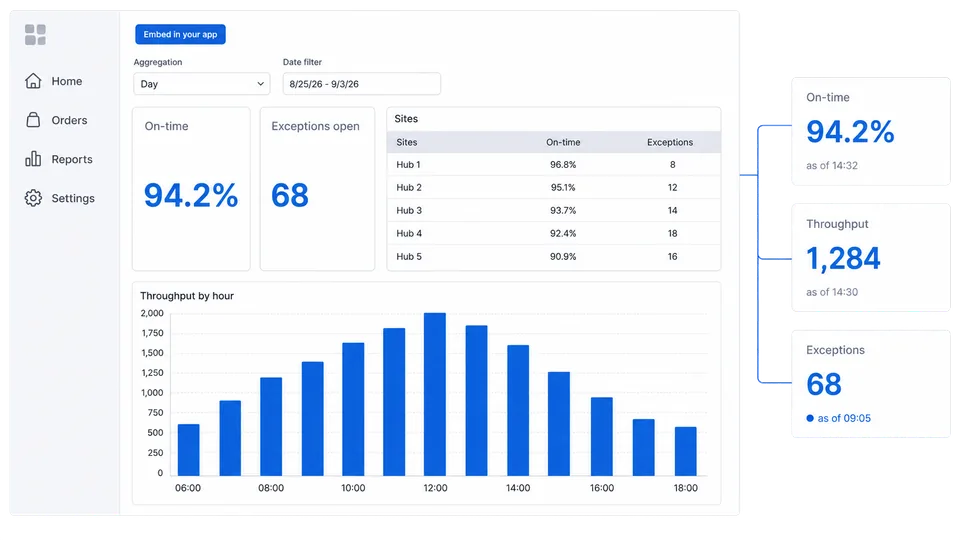
Task: Click the as of 09:05 link text
Action: [x=844, y=418]
